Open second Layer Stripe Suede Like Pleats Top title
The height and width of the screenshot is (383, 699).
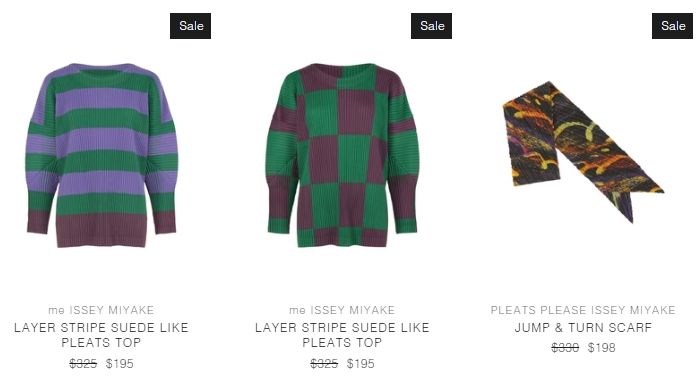pos(342,335)
